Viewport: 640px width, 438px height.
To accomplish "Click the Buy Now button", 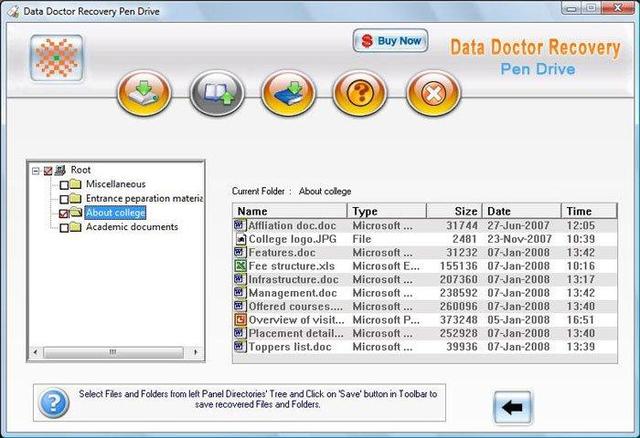I will (x=391, y=41).
